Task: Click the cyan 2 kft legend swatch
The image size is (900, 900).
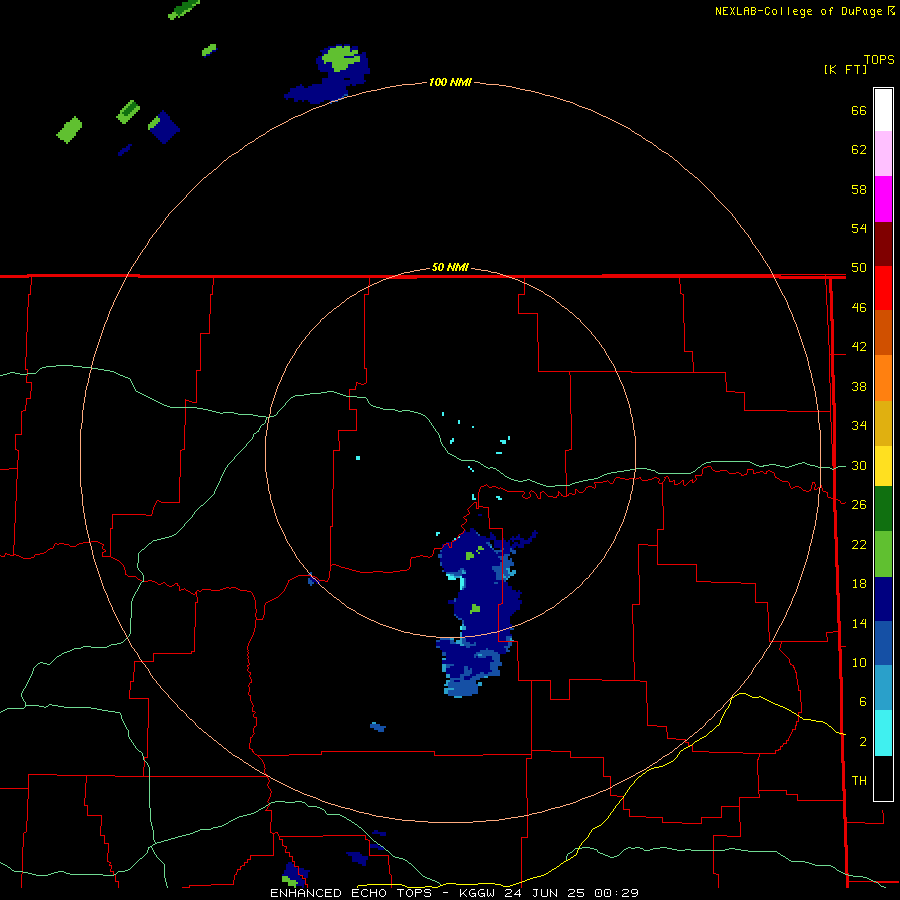Action: [x=883, y=733]
